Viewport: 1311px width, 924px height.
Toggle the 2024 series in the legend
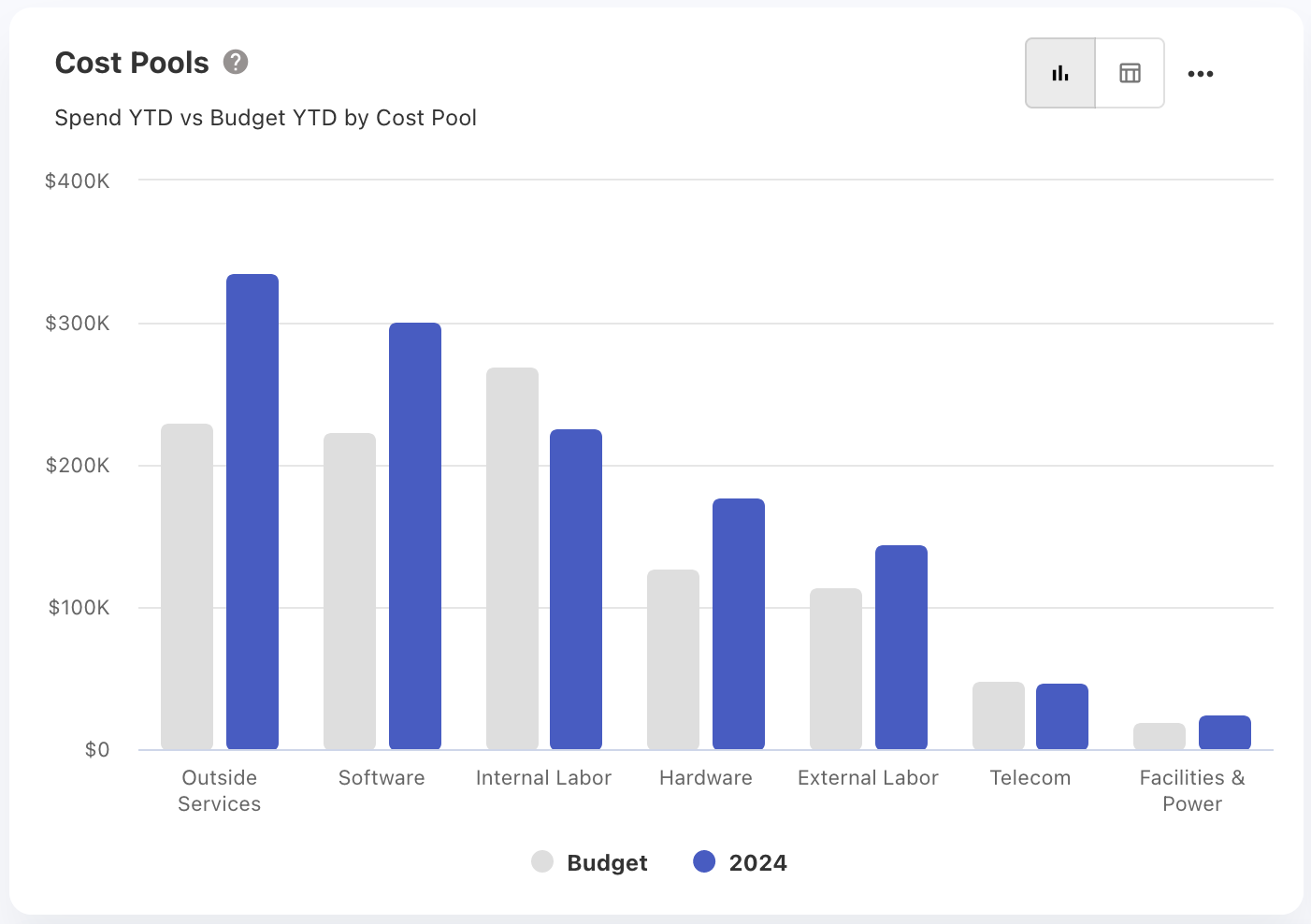click(757, 862)
